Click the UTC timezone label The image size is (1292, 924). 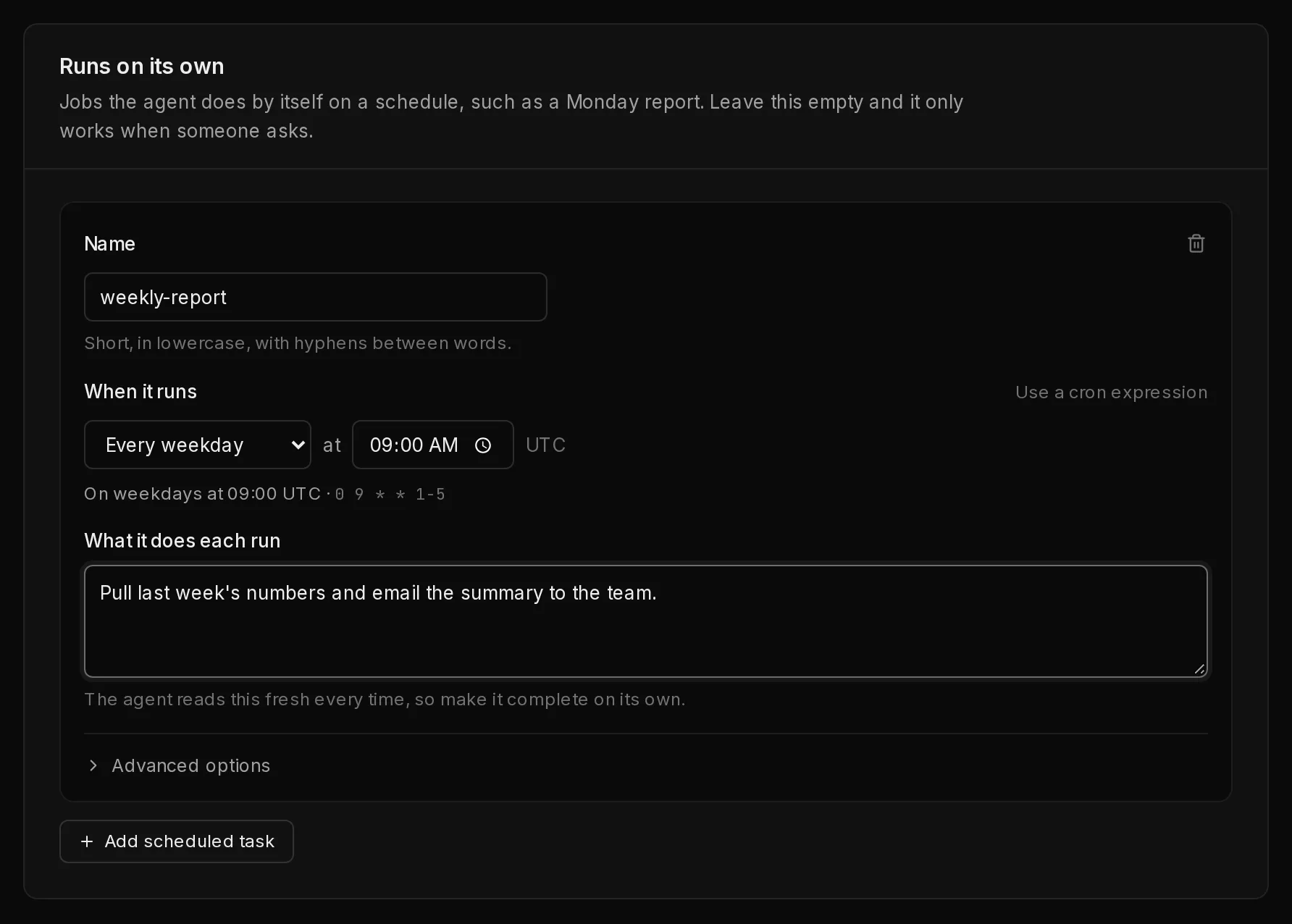point(545,445)
